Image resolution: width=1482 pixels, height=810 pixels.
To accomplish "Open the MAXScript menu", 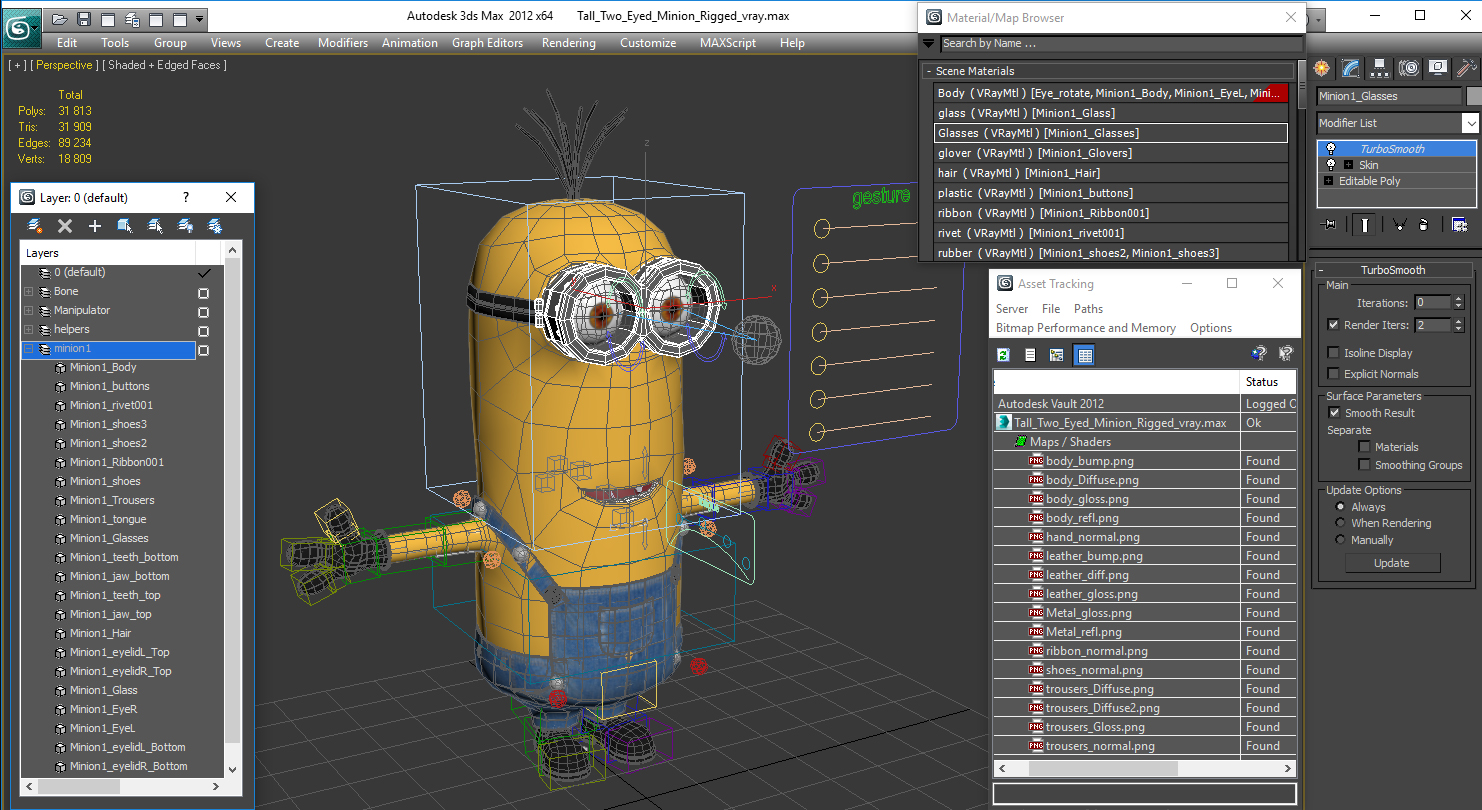I will (729, 43).
